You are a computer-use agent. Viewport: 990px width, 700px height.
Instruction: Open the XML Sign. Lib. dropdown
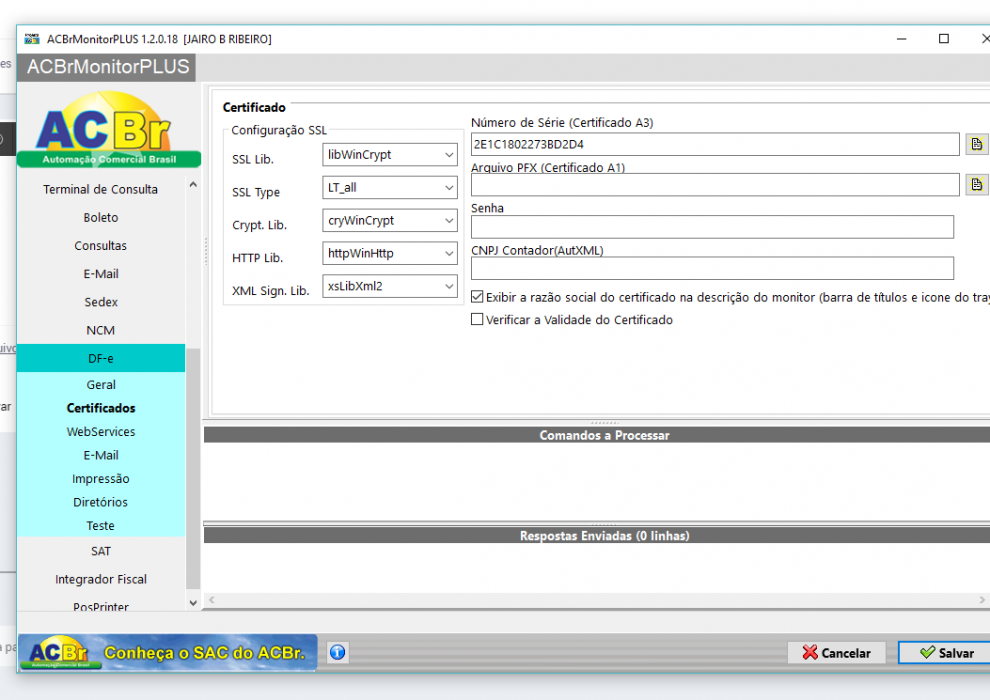point(390,286)
